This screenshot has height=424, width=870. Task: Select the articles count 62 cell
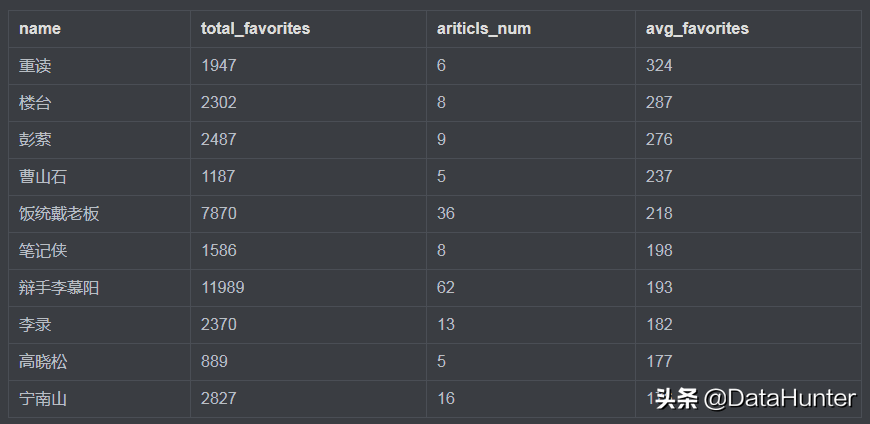coord(446,288)
